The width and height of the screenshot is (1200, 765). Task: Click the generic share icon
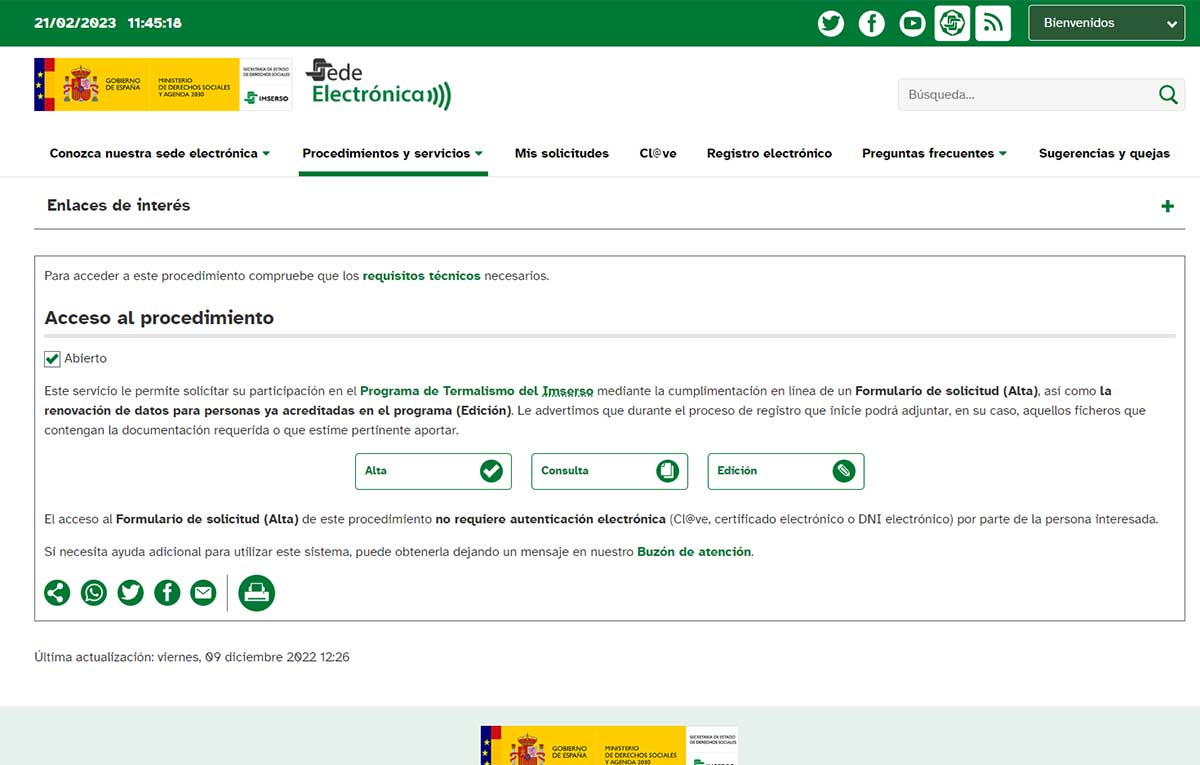click(57, 593)
